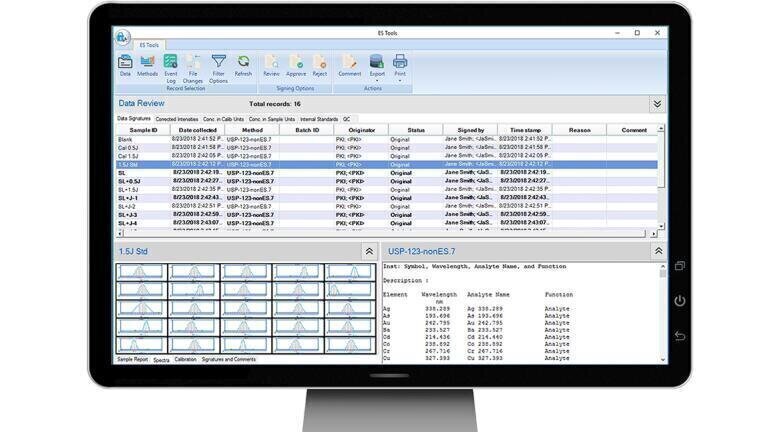Sort by Comment column header

[634, 130]
